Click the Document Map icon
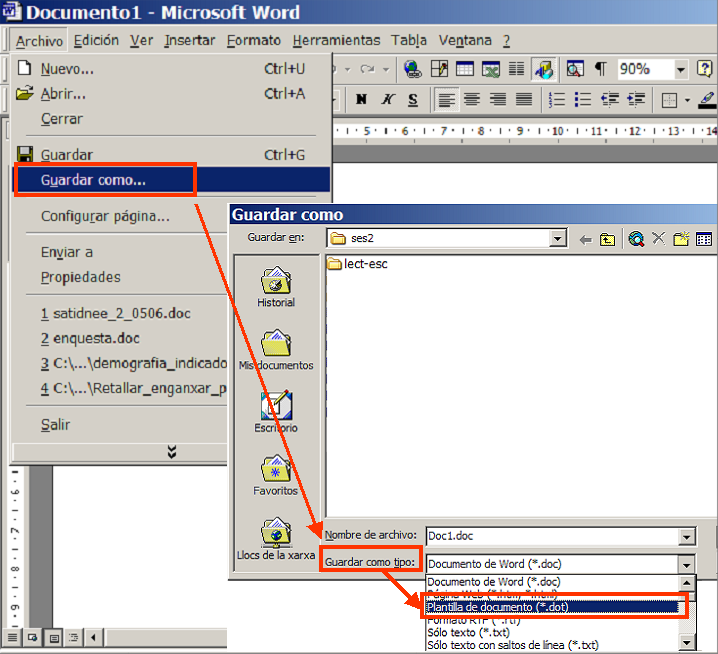Screen dimensions: 718x654 click(x=575, y=69)
